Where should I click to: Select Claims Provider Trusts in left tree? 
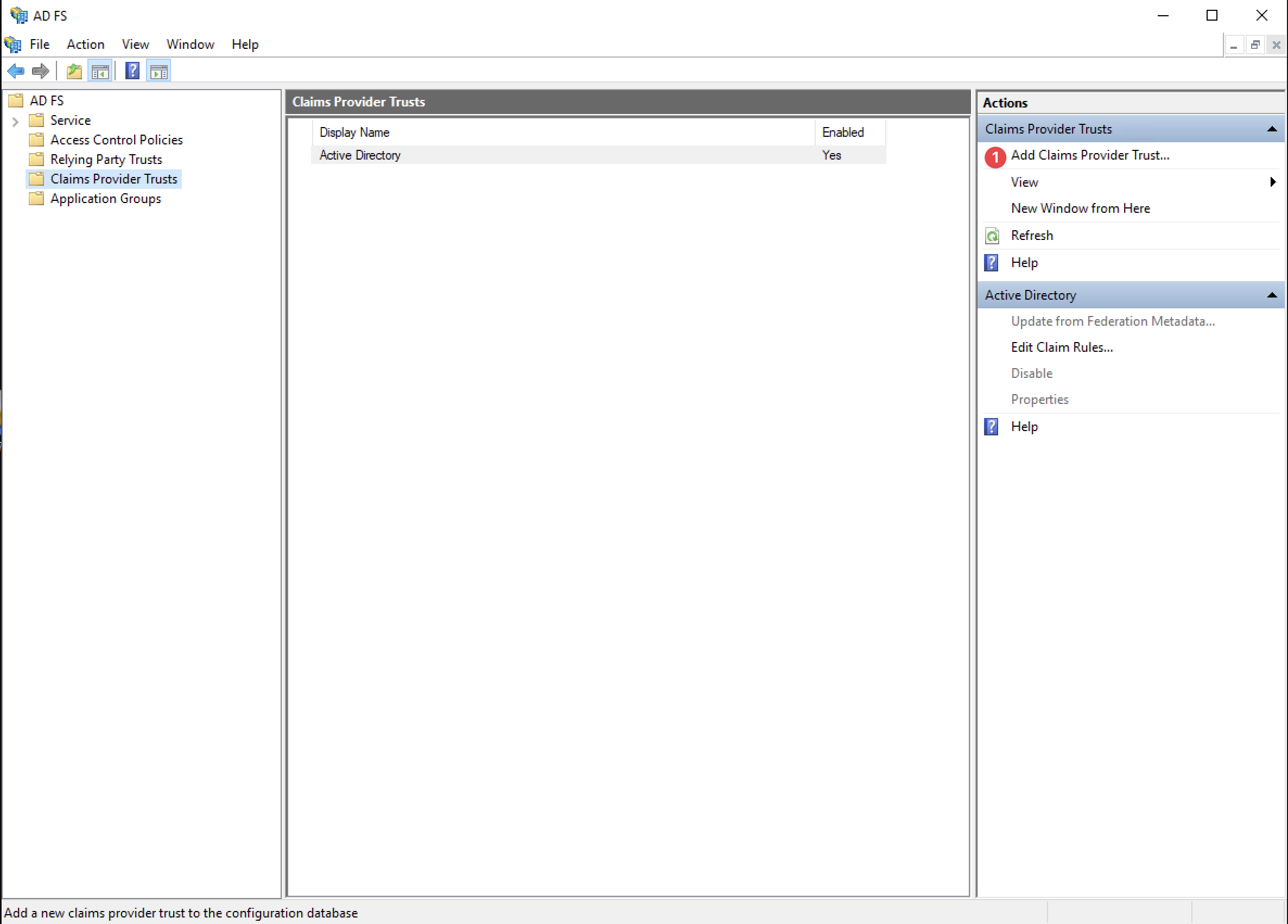(114, 178)
